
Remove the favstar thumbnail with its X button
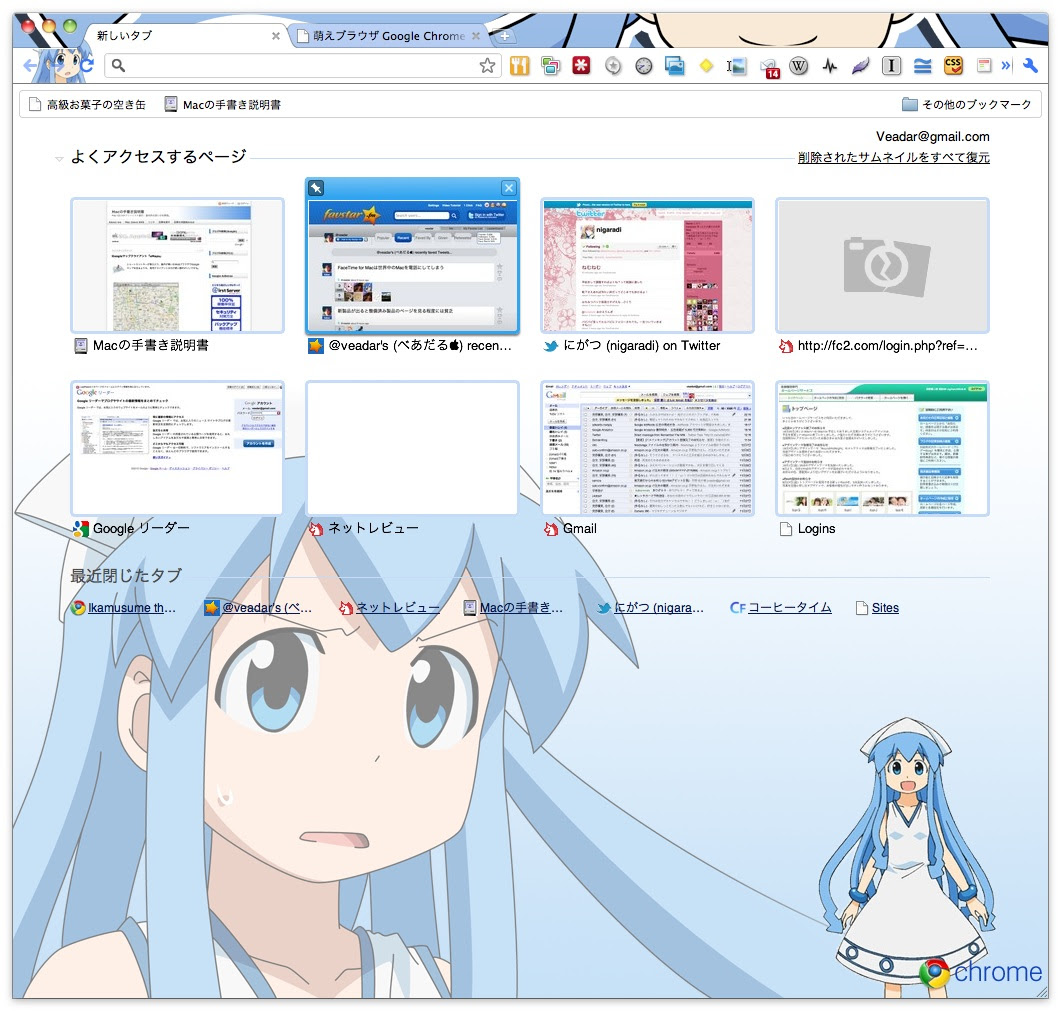coord(509,188)
